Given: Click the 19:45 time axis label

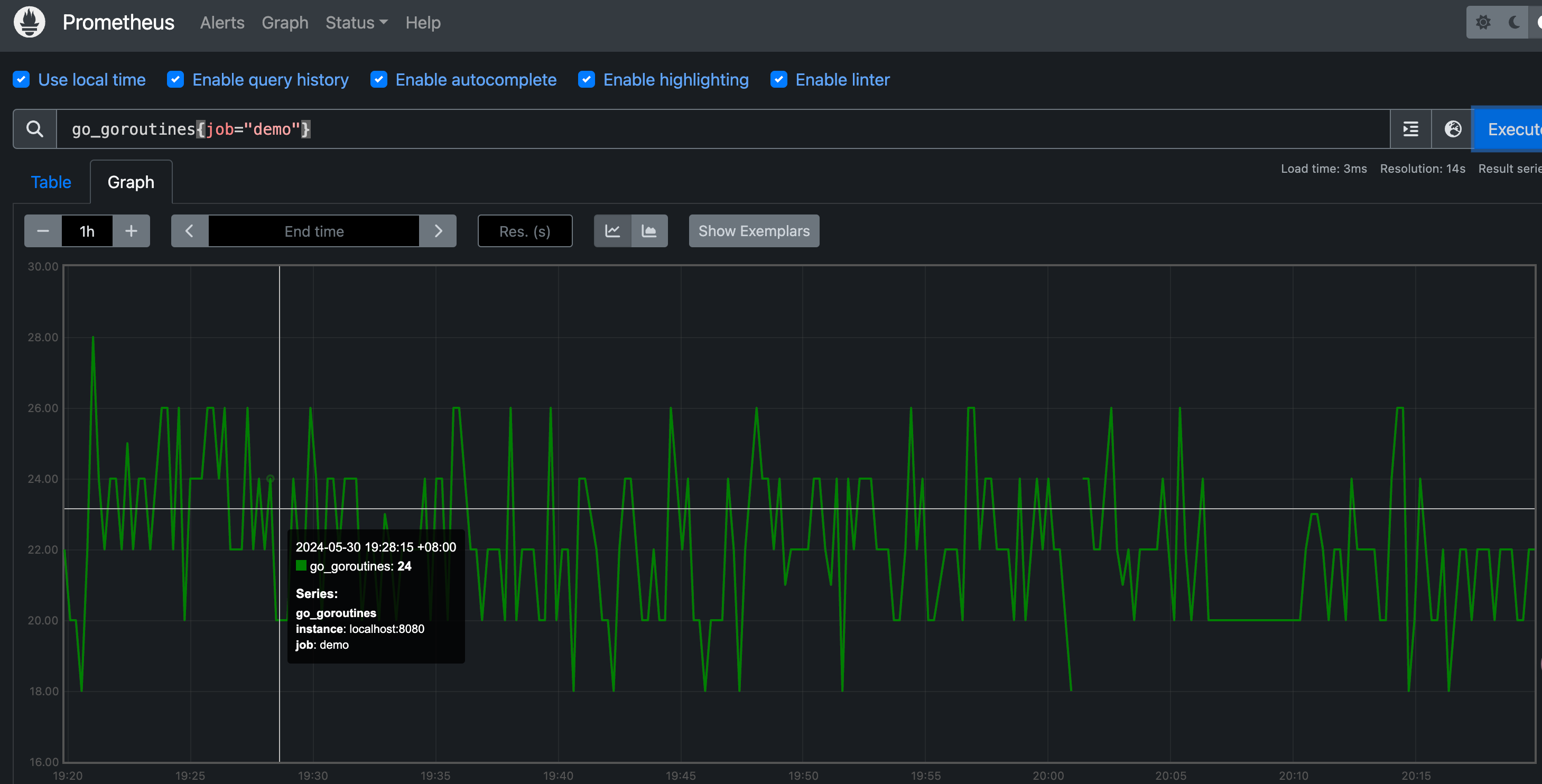Looking at the screenshot, I should pyautogui.click(x=681, y=776).
